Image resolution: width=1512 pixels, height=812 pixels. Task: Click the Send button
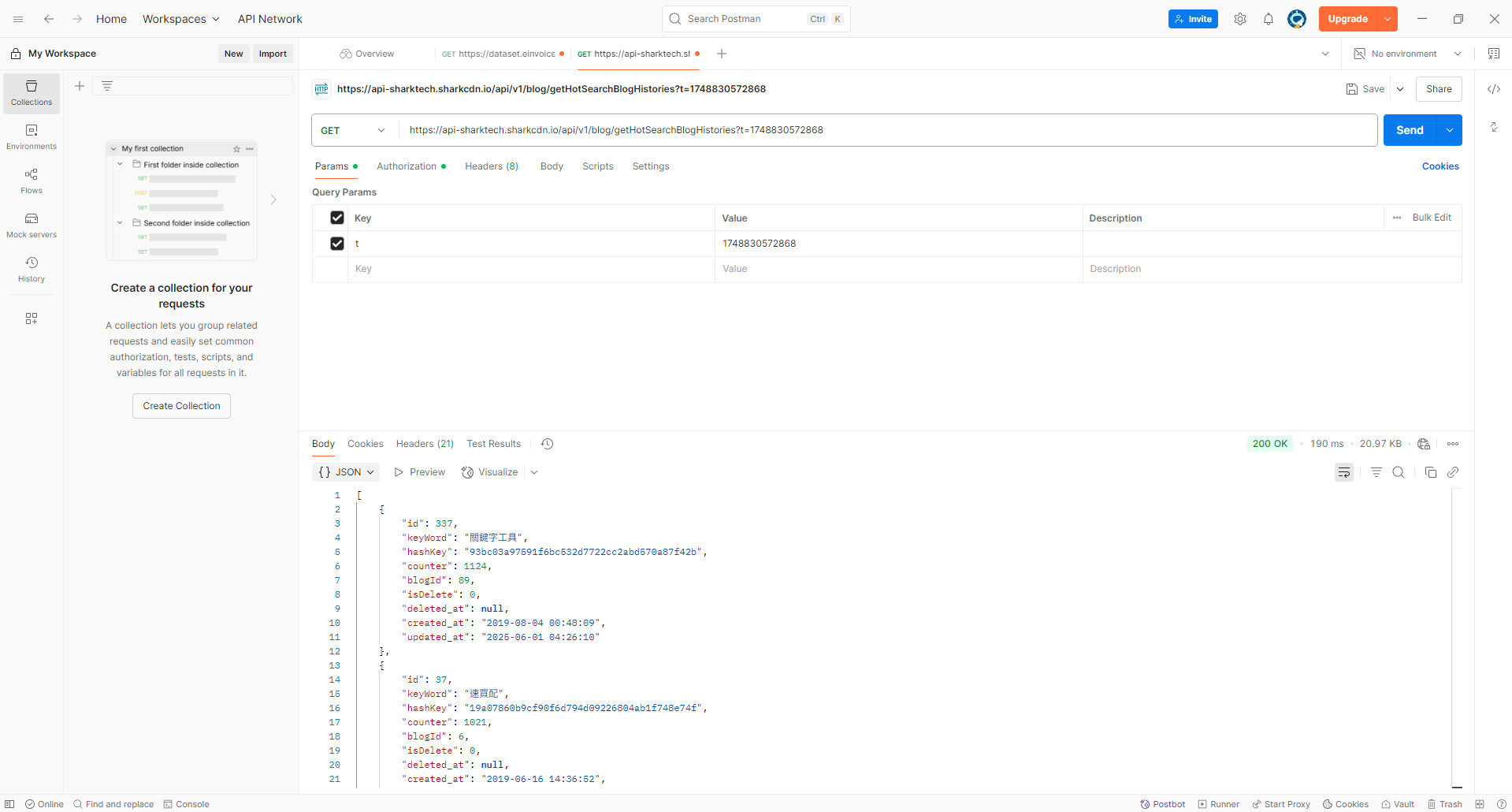pyautogui.click(x=1410, y=130)
